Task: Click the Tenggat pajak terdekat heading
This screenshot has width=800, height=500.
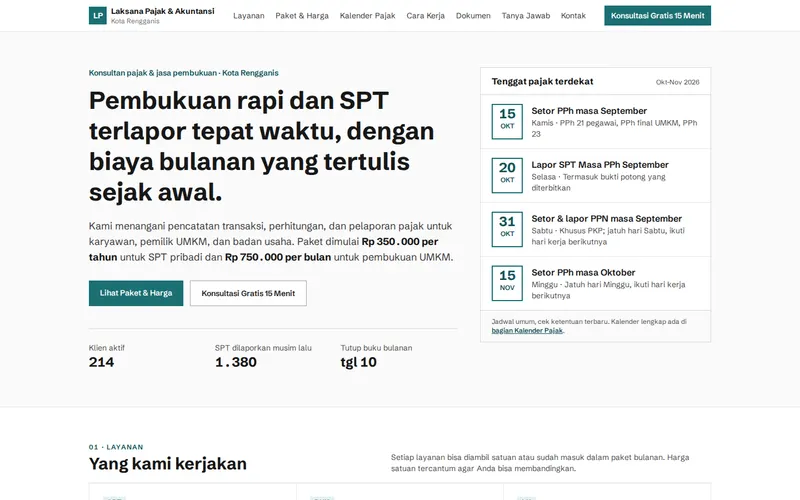Action: (542, 82)
